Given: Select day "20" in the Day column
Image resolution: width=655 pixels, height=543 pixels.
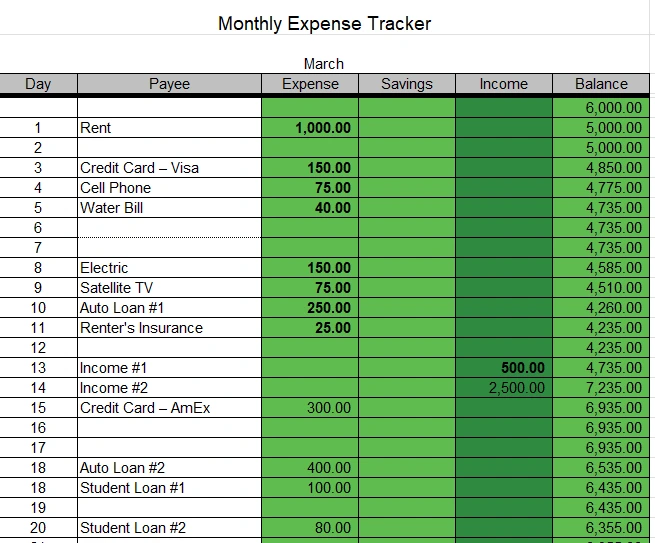Looking at the screenshot, I should [38, 528].
